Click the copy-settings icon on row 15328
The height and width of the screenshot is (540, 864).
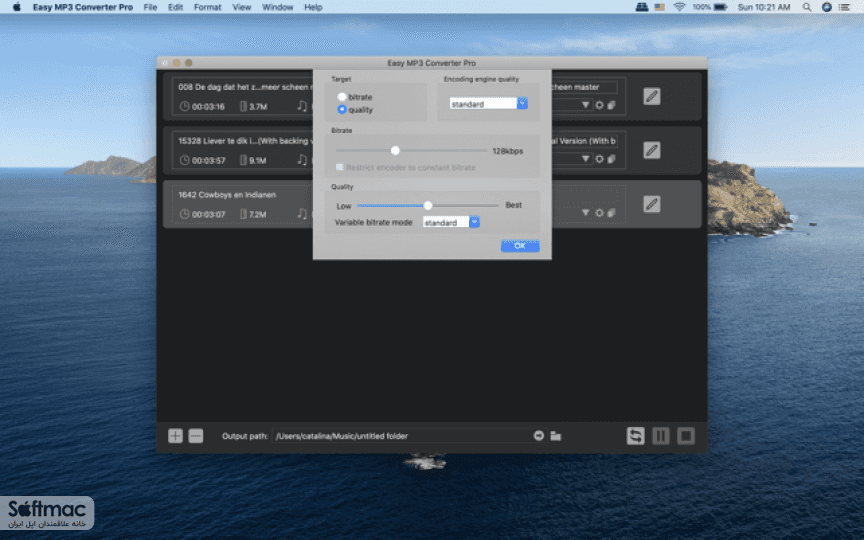pos(611,159)
